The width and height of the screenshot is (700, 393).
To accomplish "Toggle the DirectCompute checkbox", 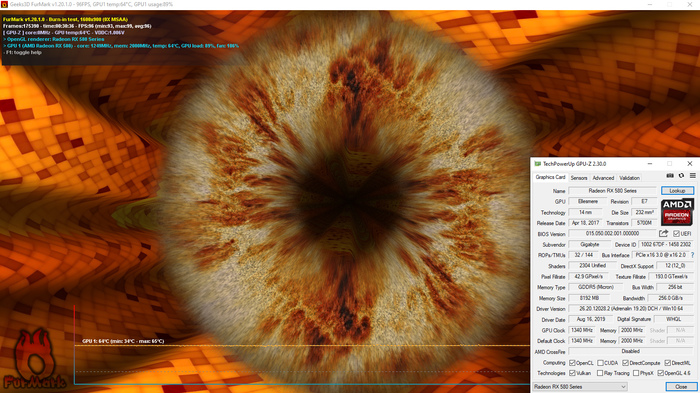I will pyautogui.click(x=625, y=363).
